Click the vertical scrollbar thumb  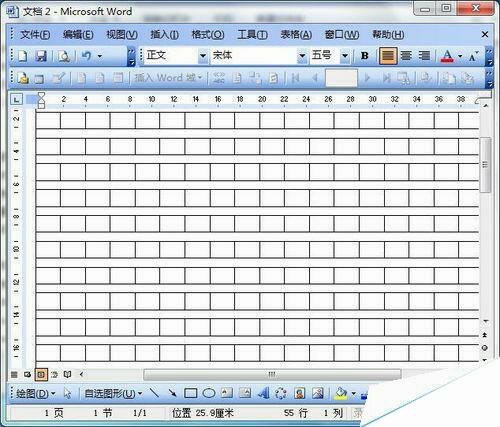click(x=485, y=165)
